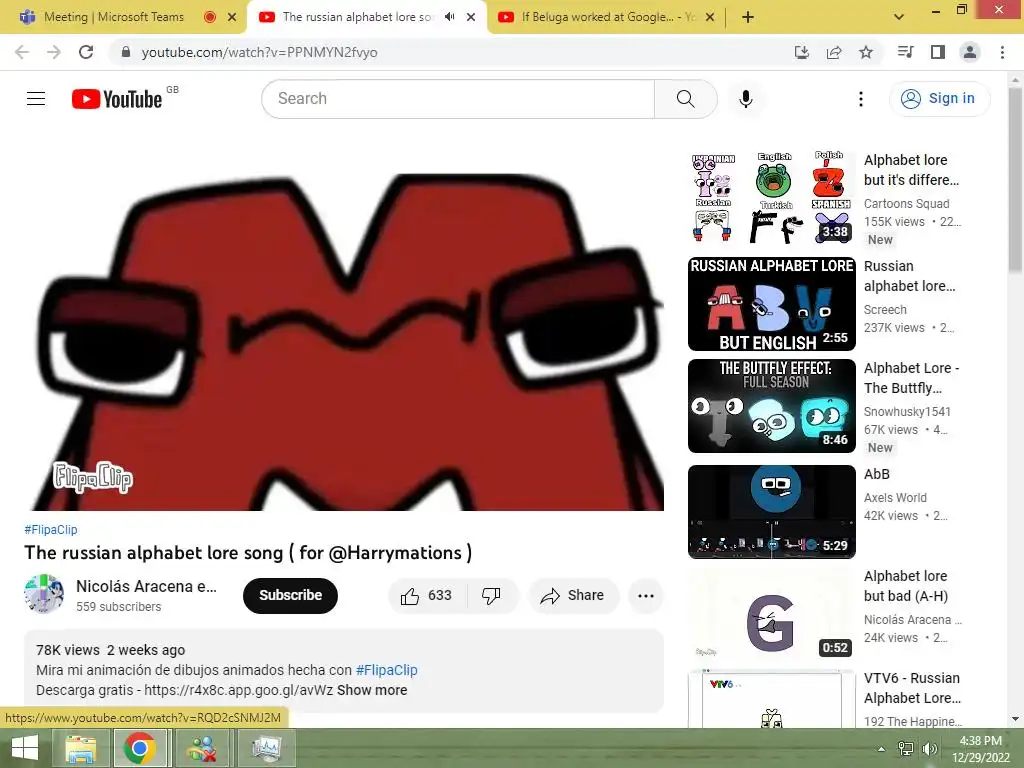Viewport: 1024px width, 768px height.
Task: Open Russian Alphabet Lore But English thumbnail
Action: click(771, 304)
